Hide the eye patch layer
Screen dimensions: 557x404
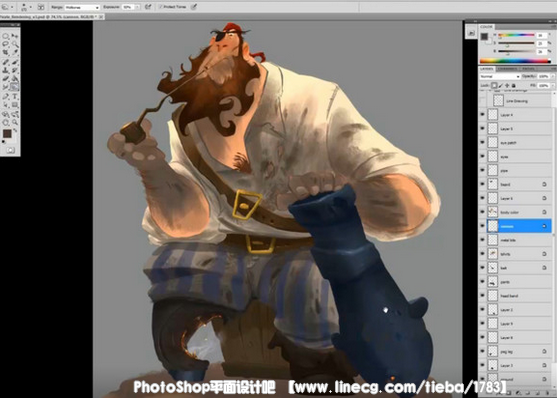click(482, 142)
